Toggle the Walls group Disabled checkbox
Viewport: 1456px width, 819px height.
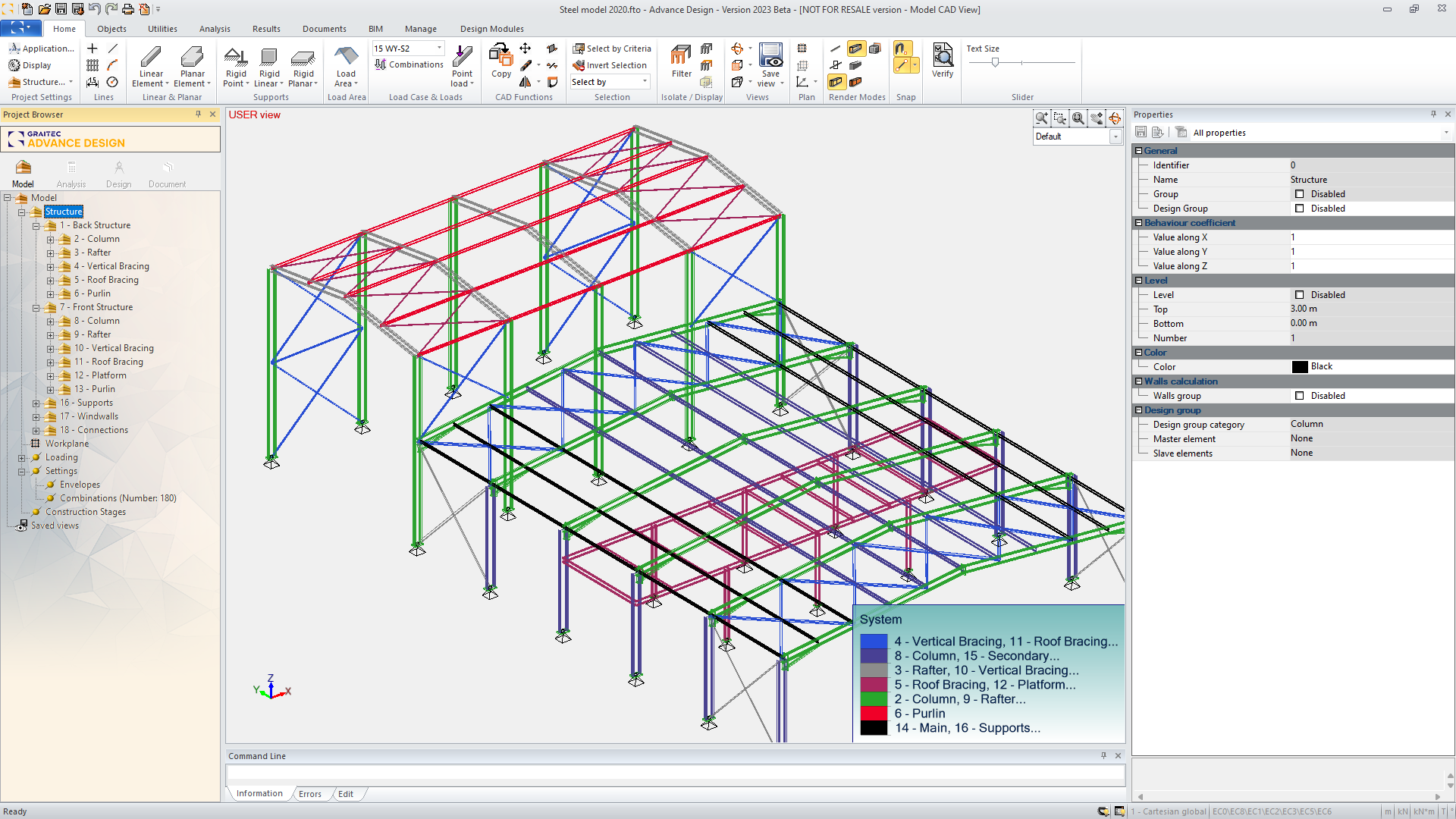[x=1300, y=396]
